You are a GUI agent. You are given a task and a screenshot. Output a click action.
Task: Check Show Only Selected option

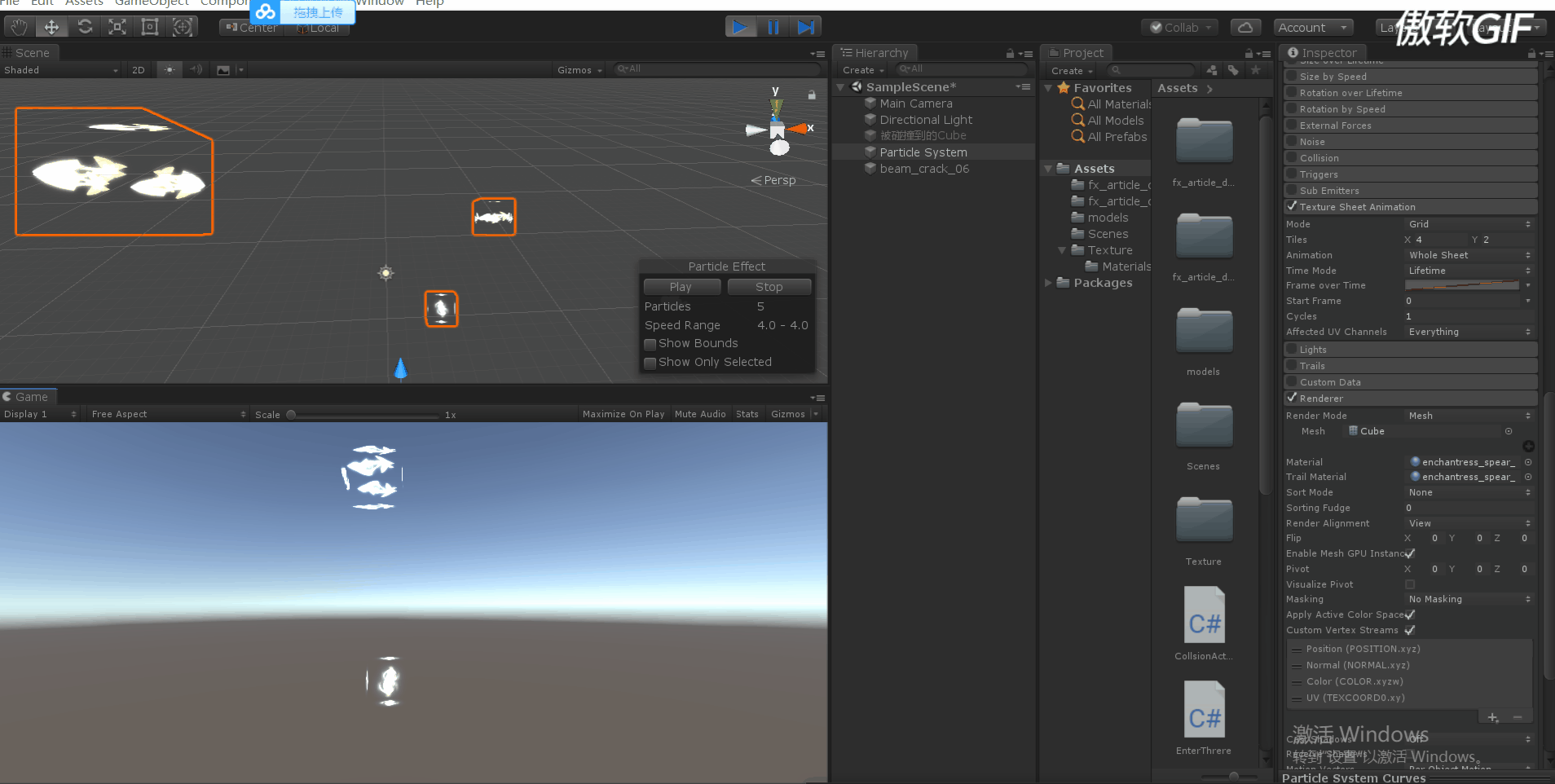(x=650, y=363)
